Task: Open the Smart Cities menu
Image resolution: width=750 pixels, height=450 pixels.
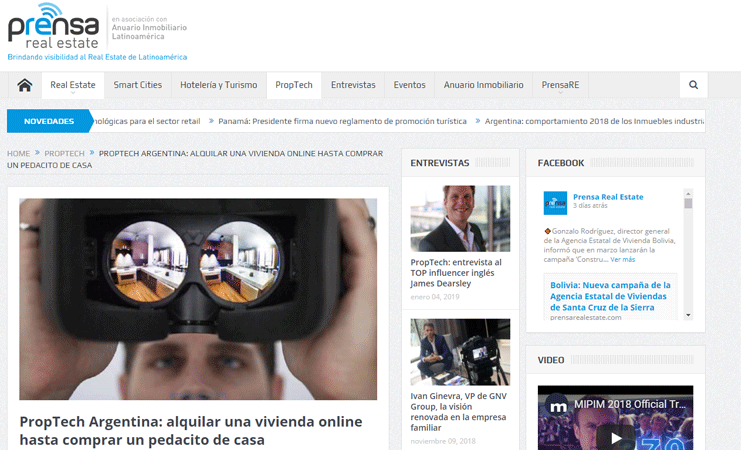Action: (138, 86)
